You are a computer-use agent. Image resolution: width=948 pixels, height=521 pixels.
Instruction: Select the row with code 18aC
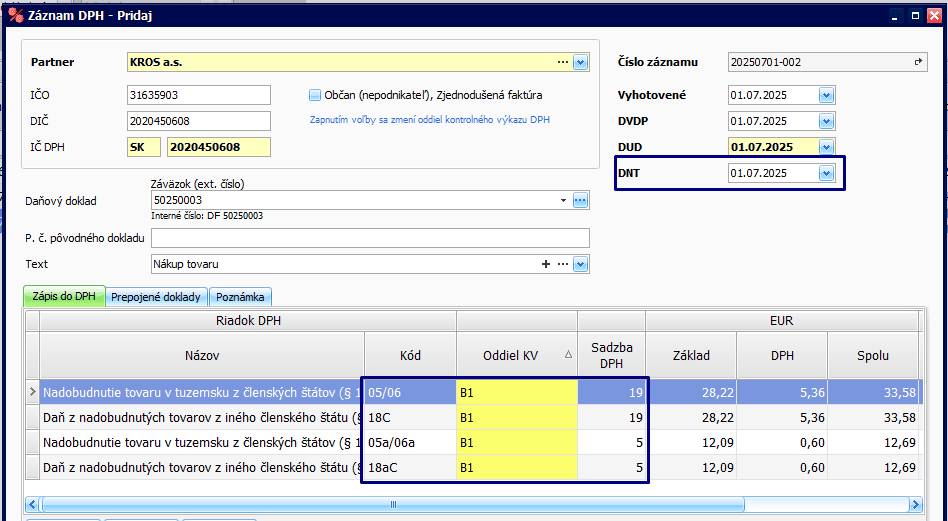pyautogui.click(x=410, y=467)
